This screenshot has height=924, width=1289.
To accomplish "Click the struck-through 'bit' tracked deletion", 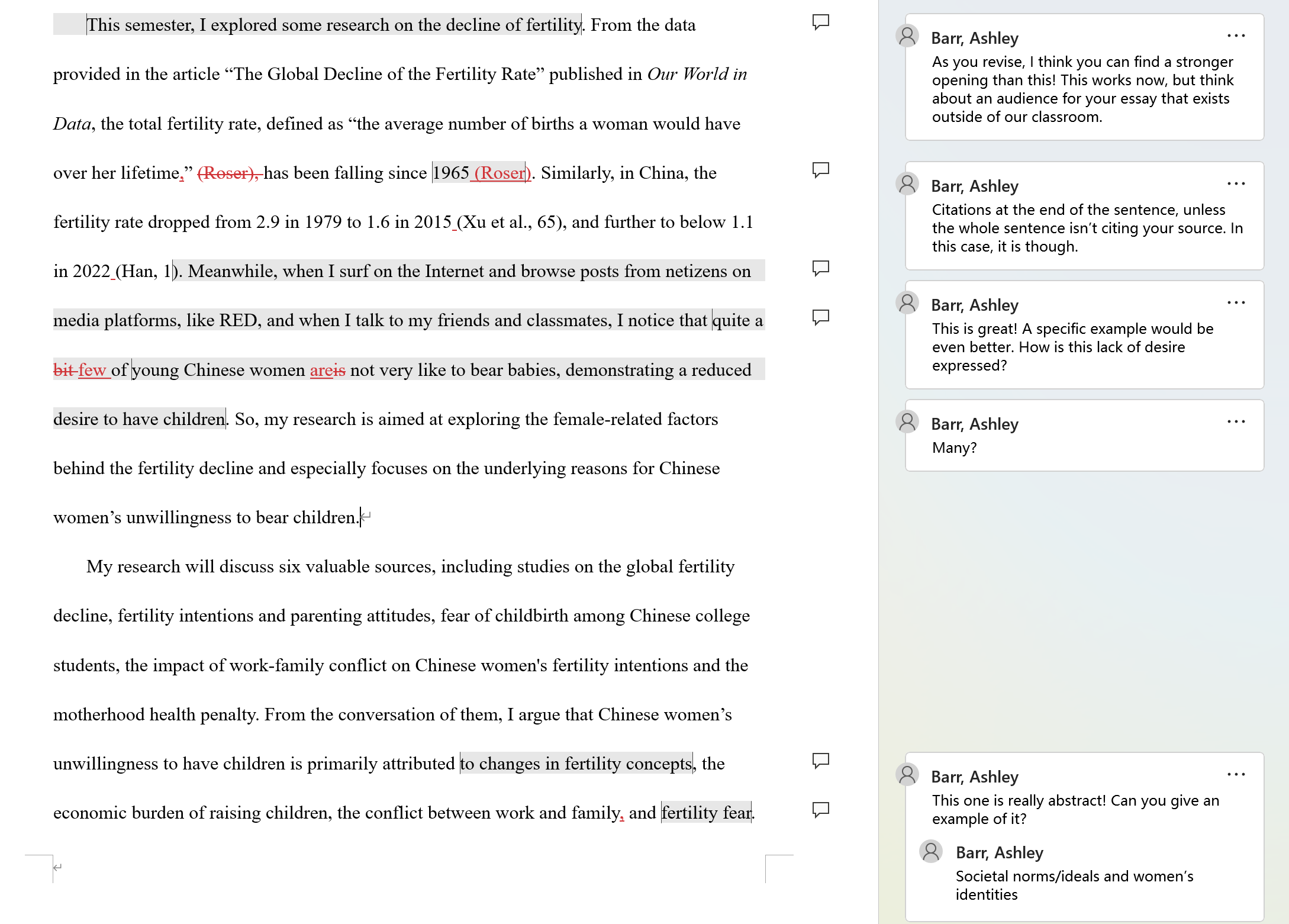I will click(63, 370).
